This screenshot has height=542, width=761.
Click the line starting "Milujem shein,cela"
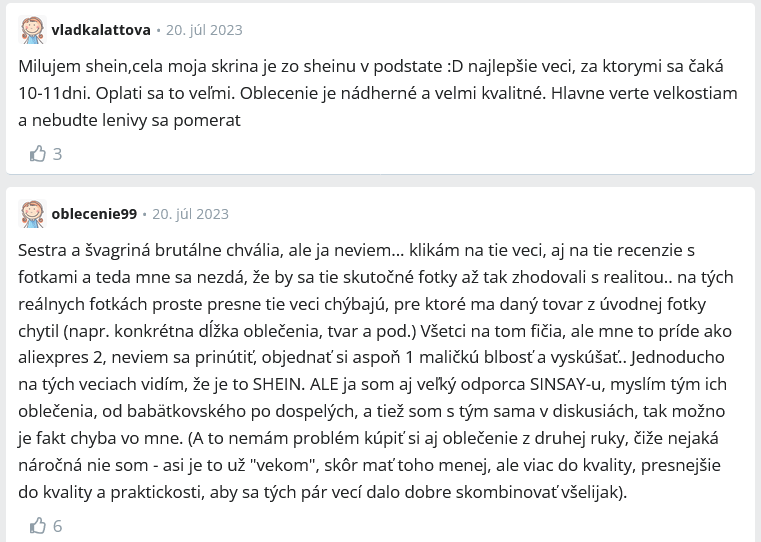pos(371,66)
